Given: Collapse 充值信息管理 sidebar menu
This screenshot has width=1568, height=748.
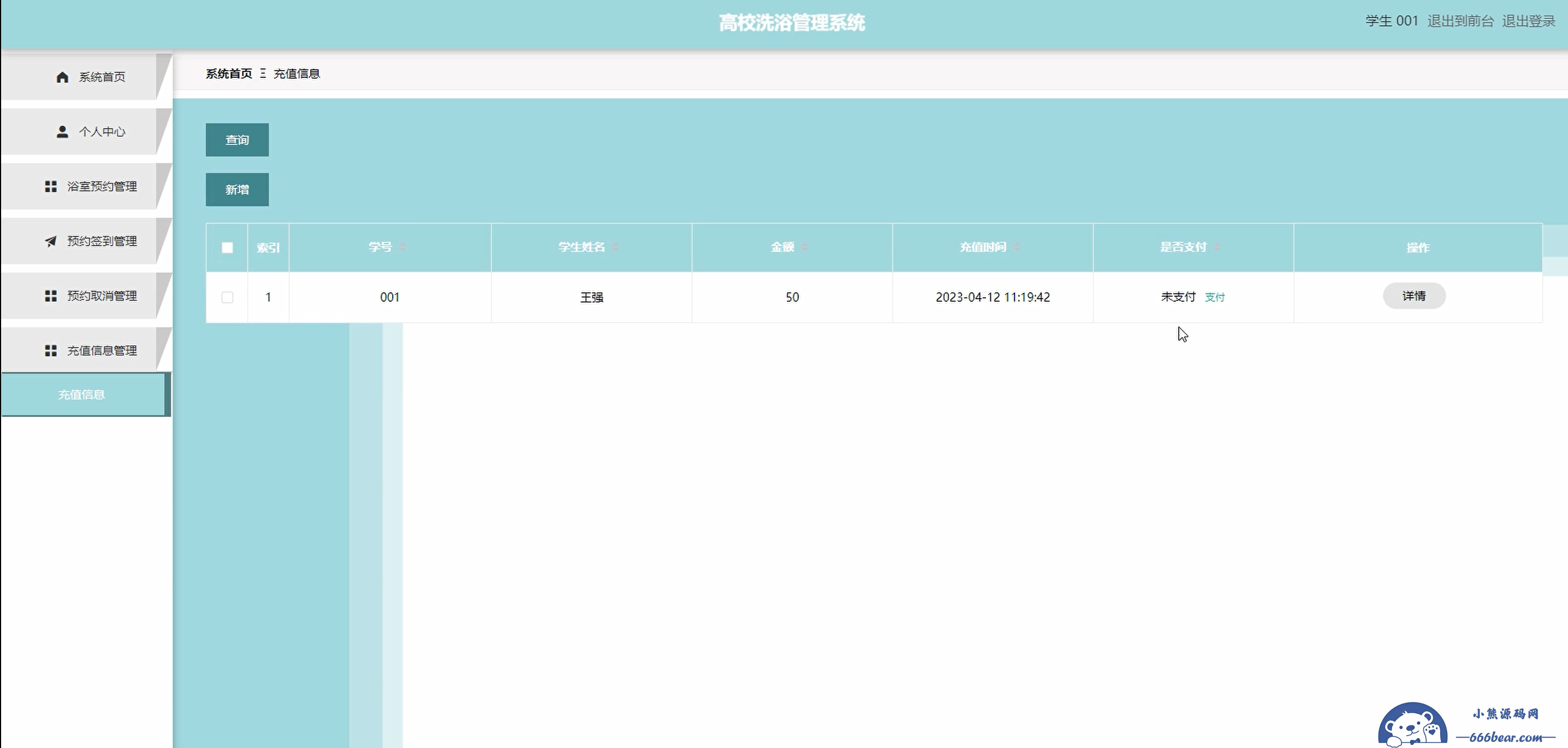Looking at the screenshot, I should click(x=87, y=351).
